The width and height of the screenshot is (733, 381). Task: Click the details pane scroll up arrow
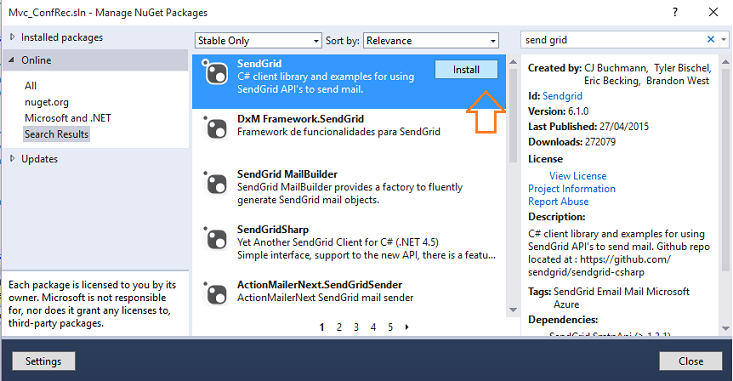[x=726, y=62]
